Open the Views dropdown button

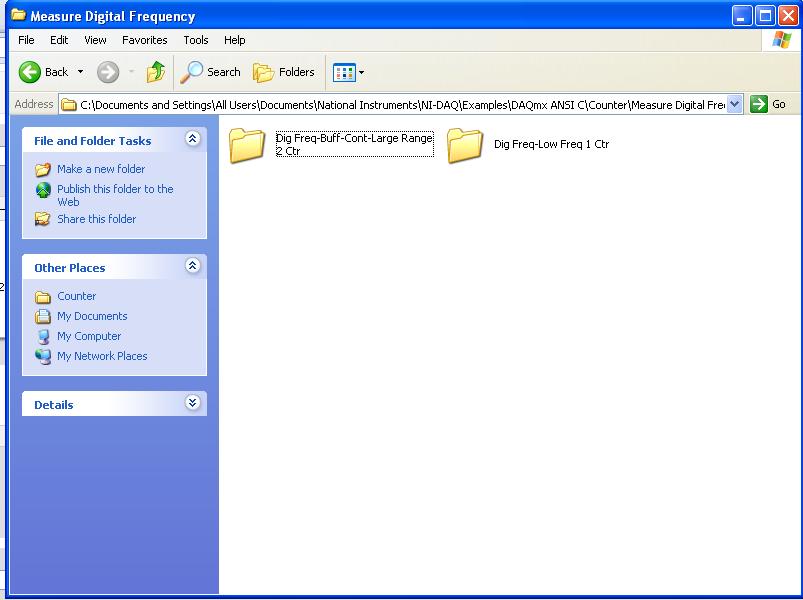coord(348,72)
